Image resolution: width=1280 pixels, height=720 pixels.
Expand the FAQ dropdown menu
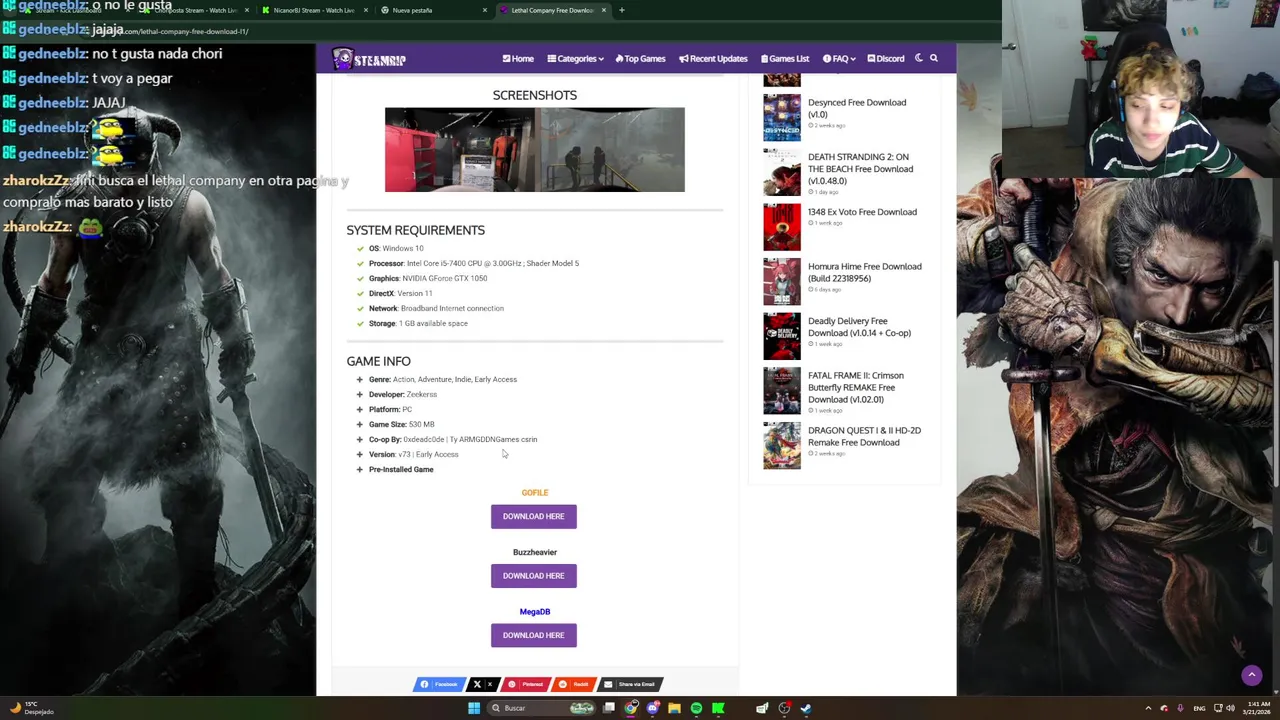coord(838,59)
